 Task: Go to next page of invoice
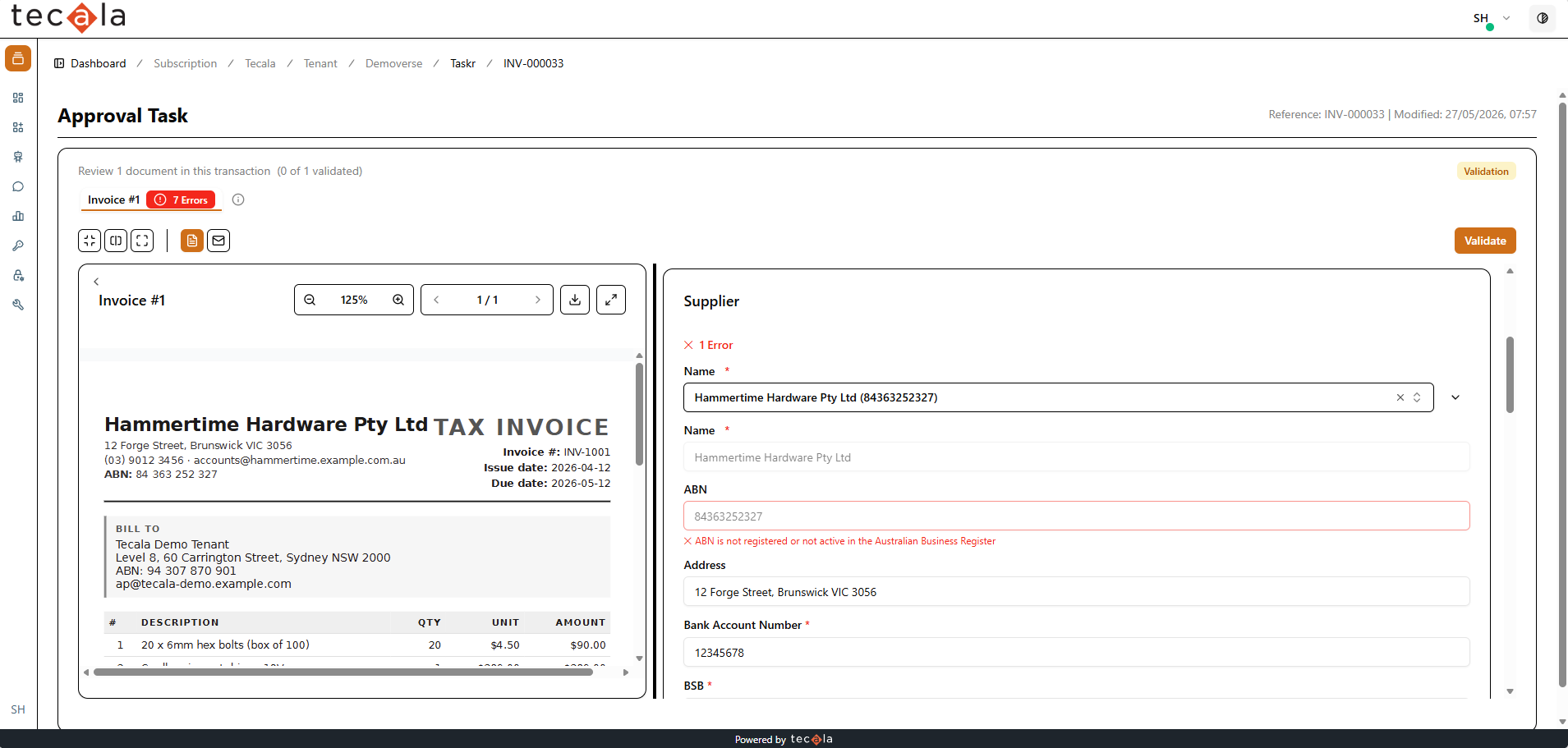coord(538,300)
